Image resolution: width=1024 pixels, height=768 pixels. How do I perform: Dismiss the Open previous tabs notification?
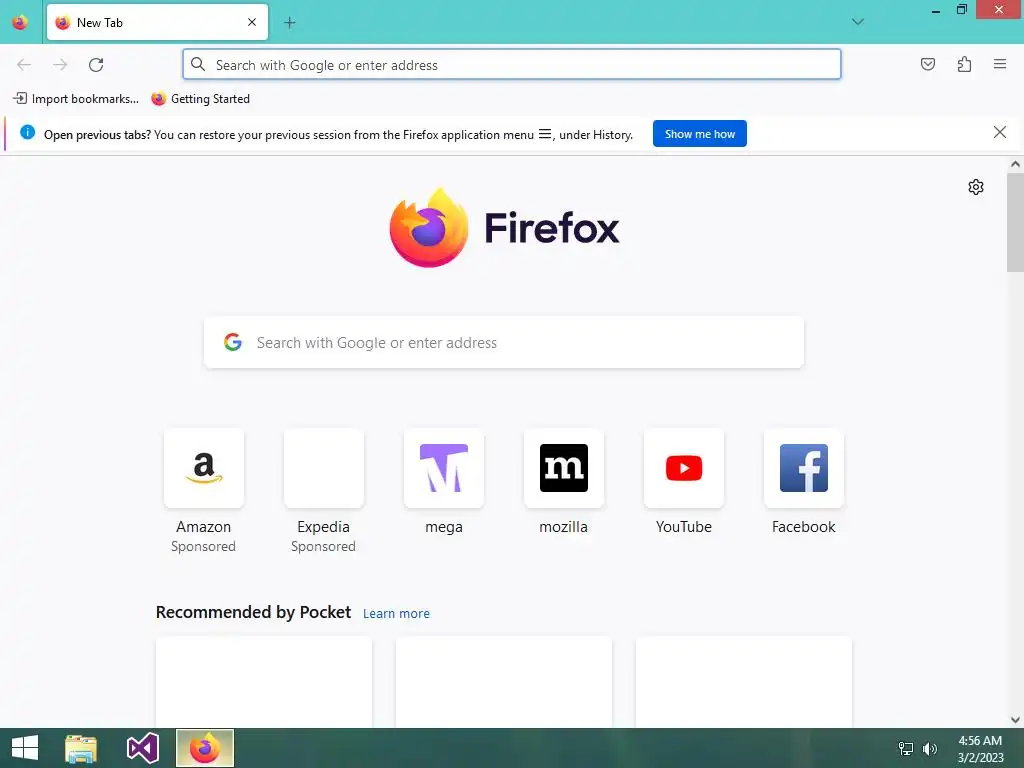(x=1000, y=133)
